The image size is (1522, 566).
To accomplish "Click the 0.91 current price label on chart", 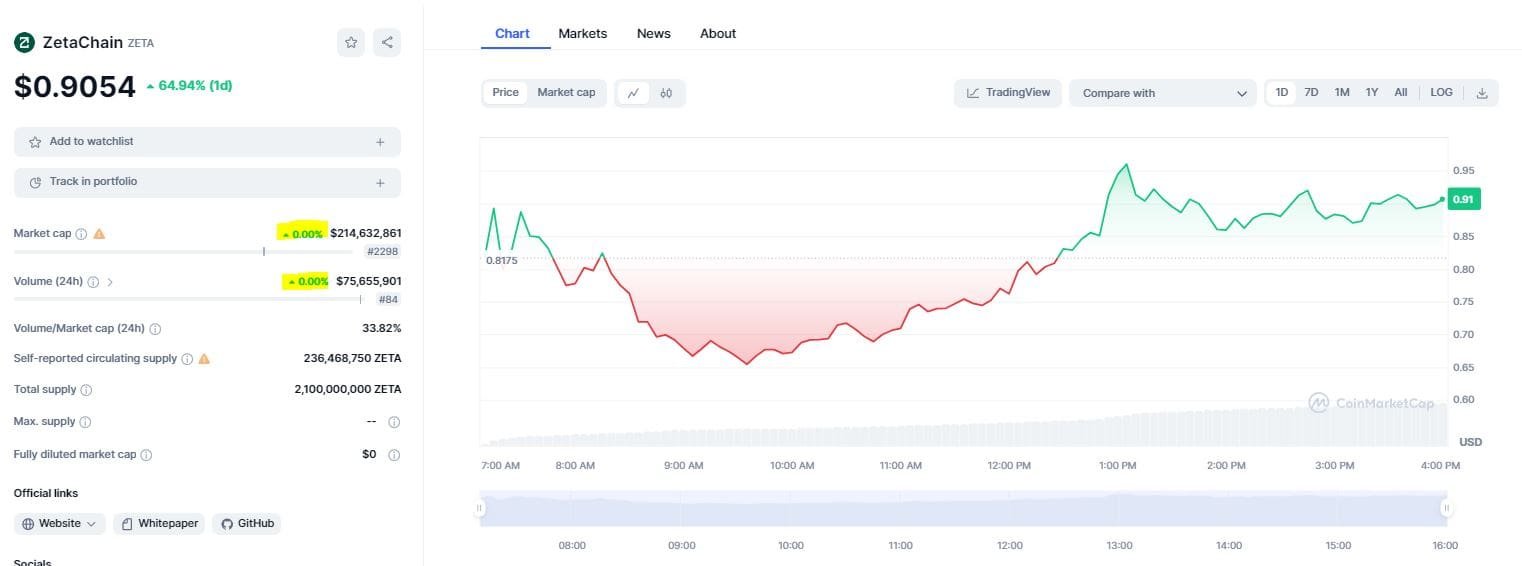I will [x=1464, y=200].
